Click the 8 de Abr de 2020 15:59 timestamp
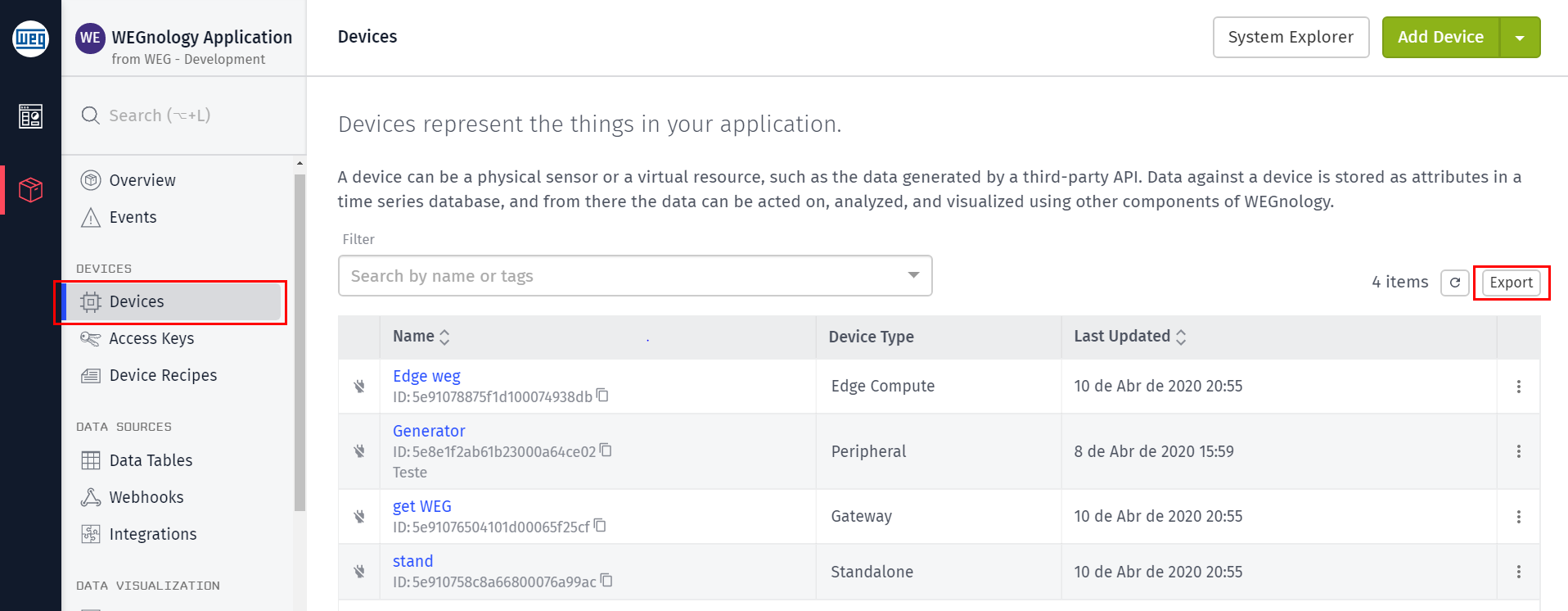This screenshot has width=1568, height=611. (x=1154, y=451)
